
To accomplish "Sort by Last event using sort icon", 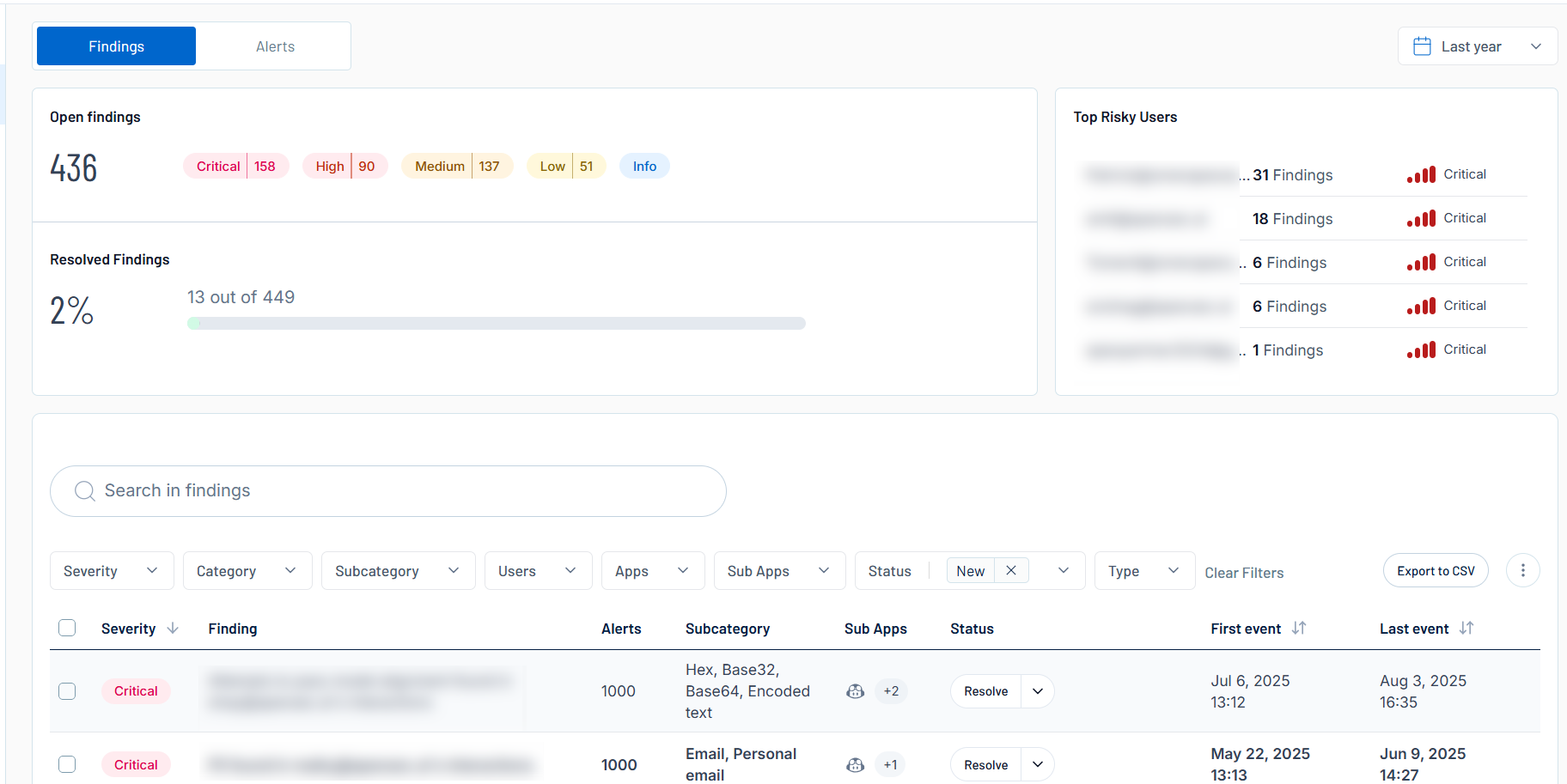I will coord(1466,629).
